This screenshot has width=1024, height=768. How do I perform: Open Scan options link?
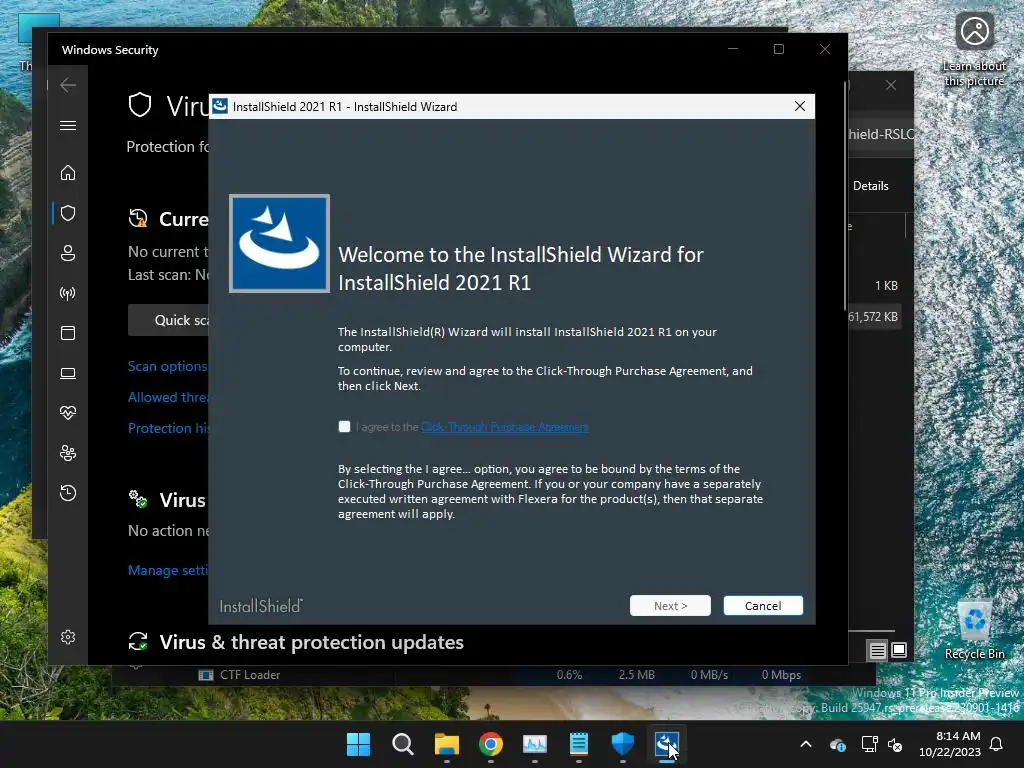[168, 366]
